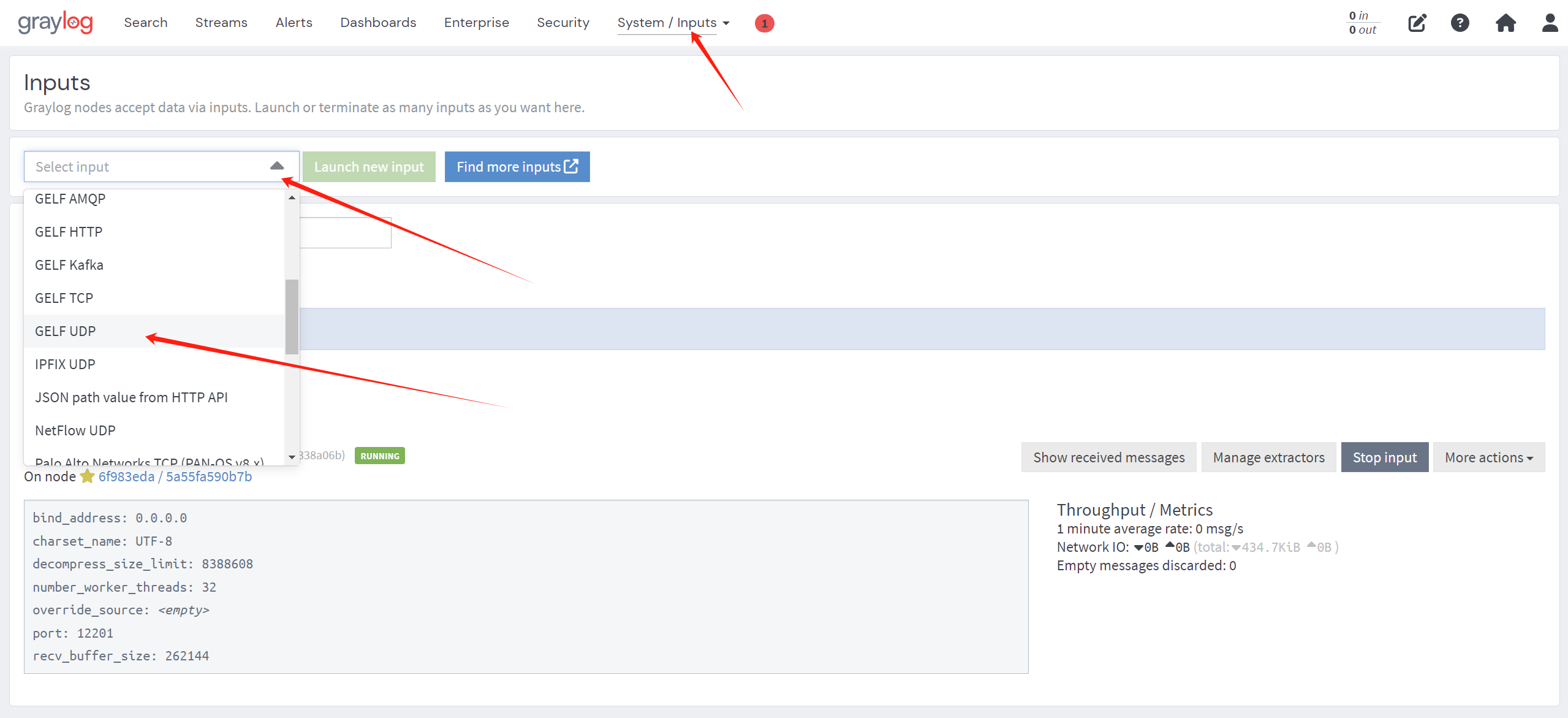Click the Launch new input button
This screenshot has width=1568, height=718.
point(369,166)
